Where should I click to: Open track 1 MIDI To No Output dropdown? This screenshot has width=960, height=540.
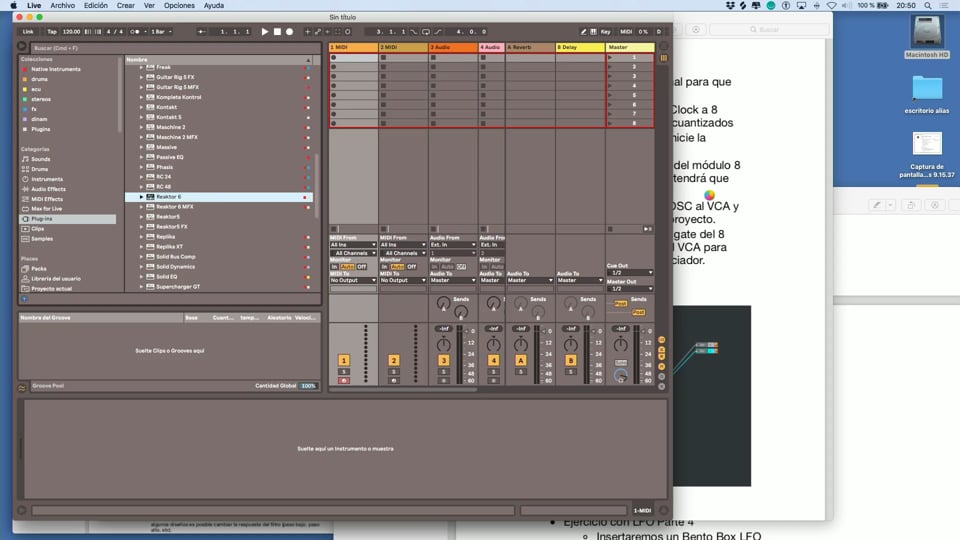tap(353, 280)
